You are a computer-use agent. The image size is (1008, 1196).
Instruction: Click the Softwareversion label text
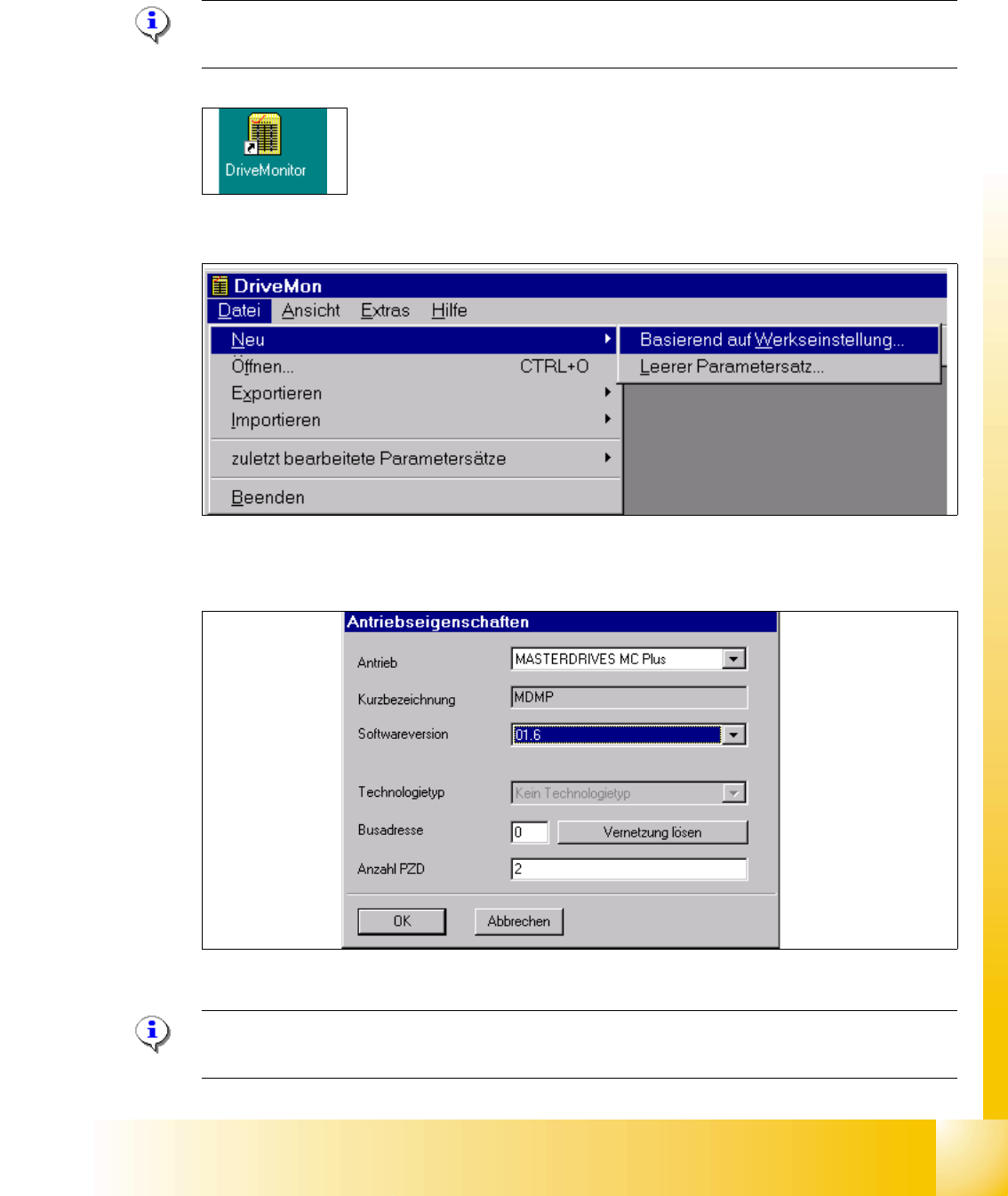tap(403, 734)
